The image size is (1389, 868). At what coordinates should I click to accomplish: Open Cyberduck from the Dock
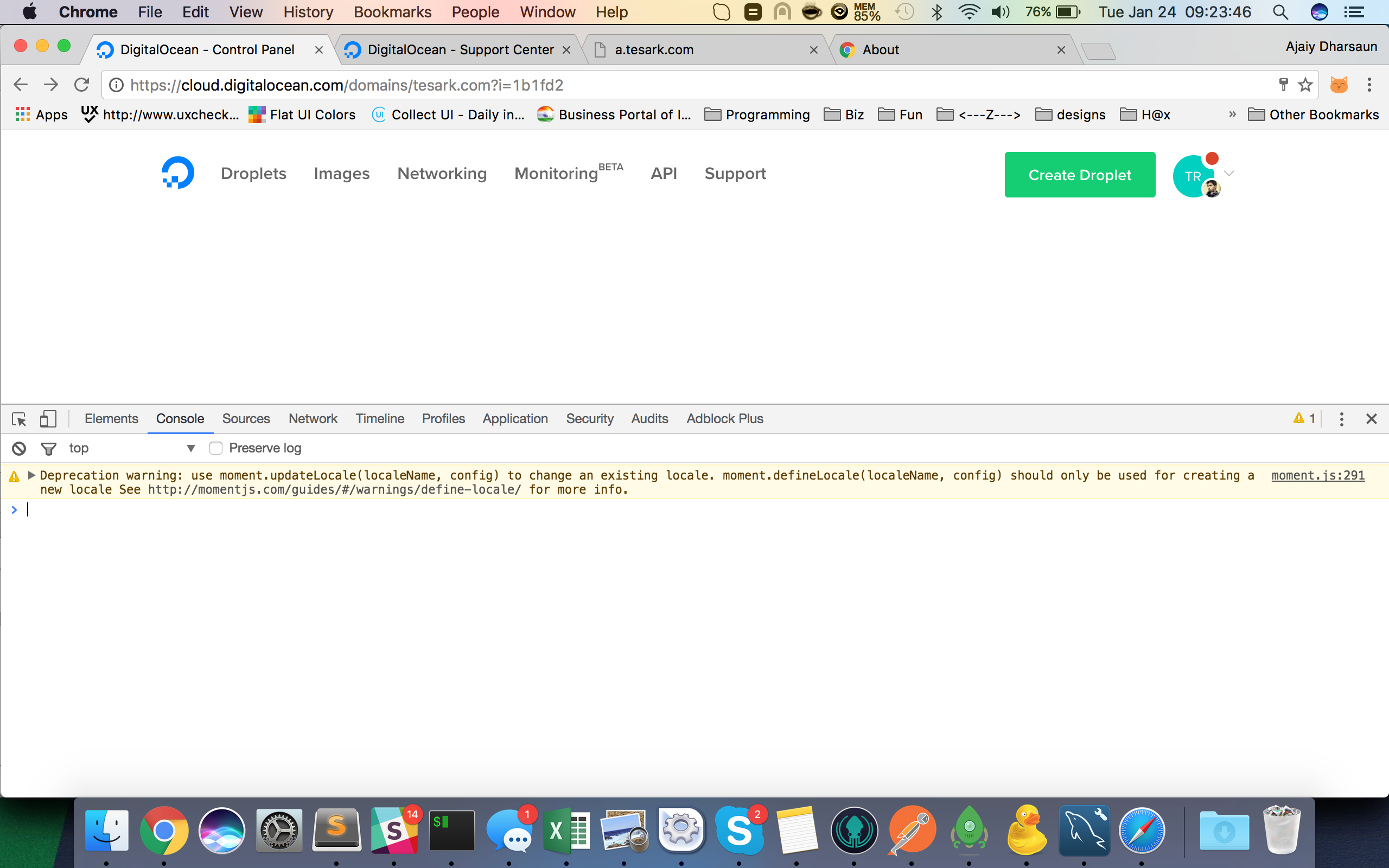(x=1027, y=830)
